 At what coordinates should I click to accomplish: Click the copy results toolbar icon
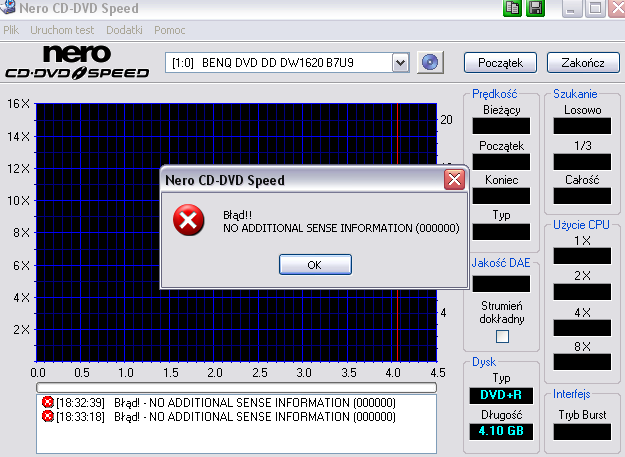[x=512, y=8]
